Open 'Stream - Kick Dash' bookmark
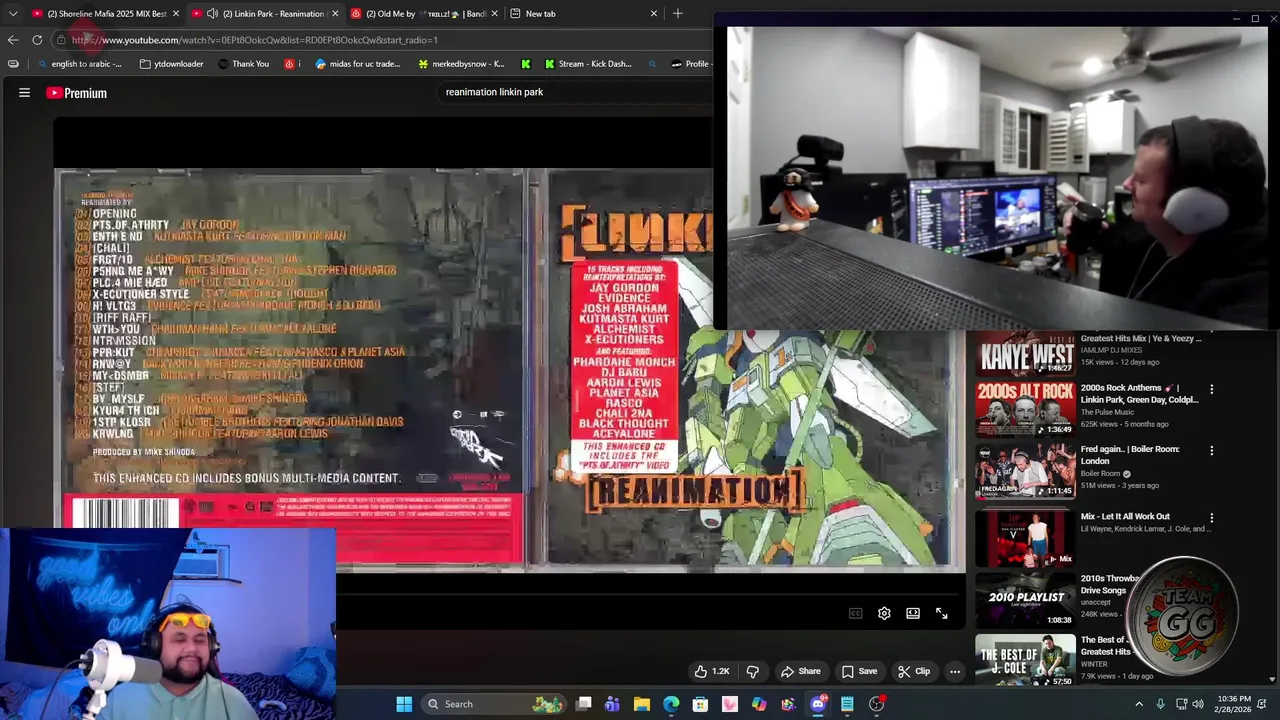 tap(588, 64)
